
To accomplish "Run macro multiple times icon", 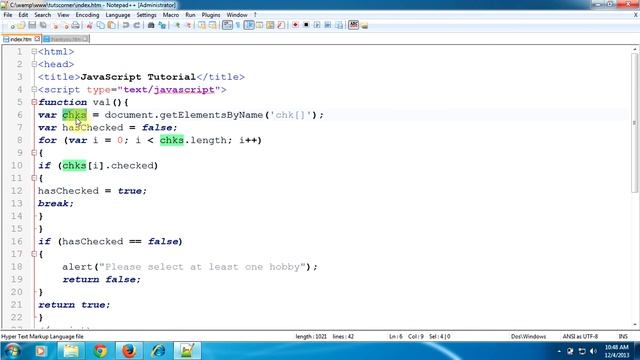I will pos(328,25).
